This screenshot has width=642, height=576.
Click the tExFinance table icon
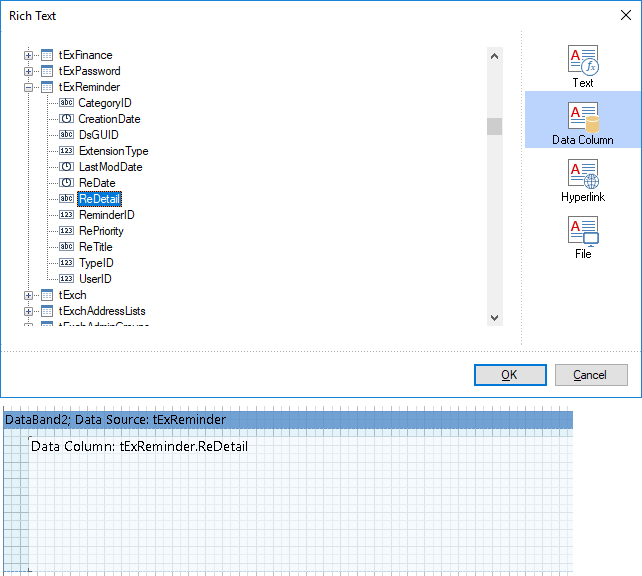click(47, 55)
